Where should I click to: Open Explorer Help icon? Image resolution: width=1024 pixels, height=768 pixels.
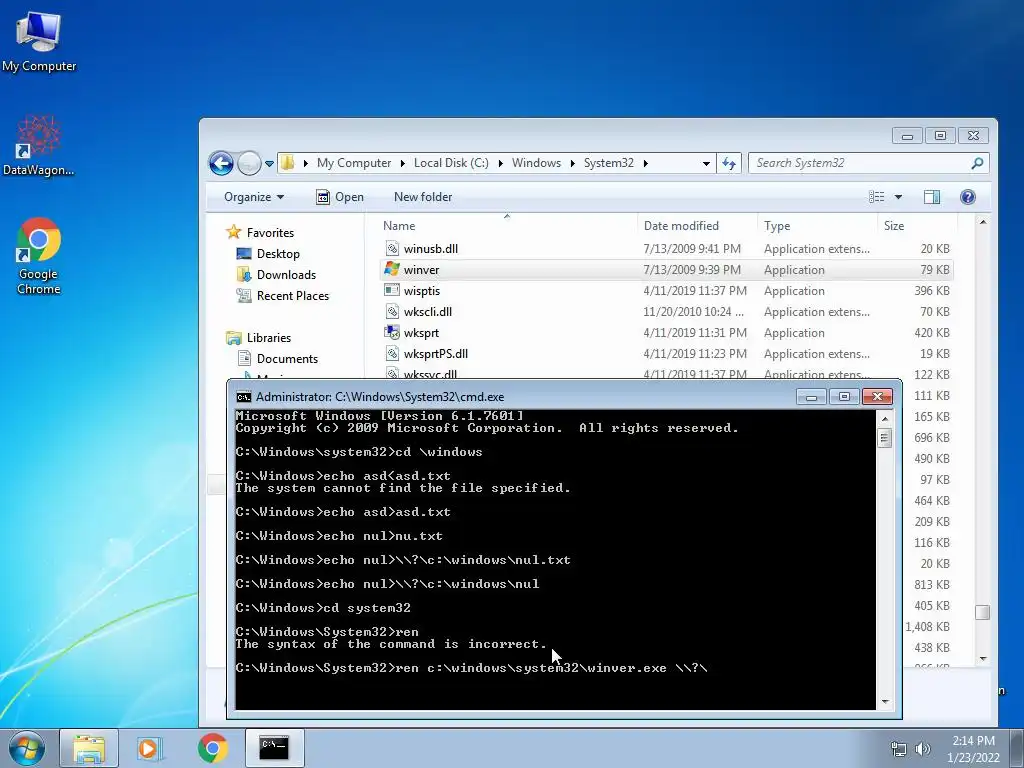pyautogui.click(x=968, y=197)
